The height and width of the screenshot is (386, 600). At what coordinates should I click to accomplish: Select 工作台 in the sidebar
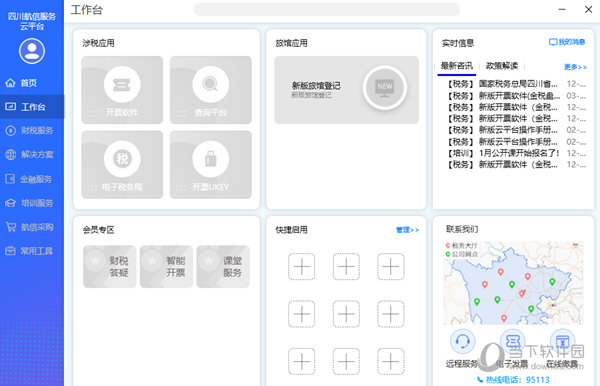[x=32, y=107]
